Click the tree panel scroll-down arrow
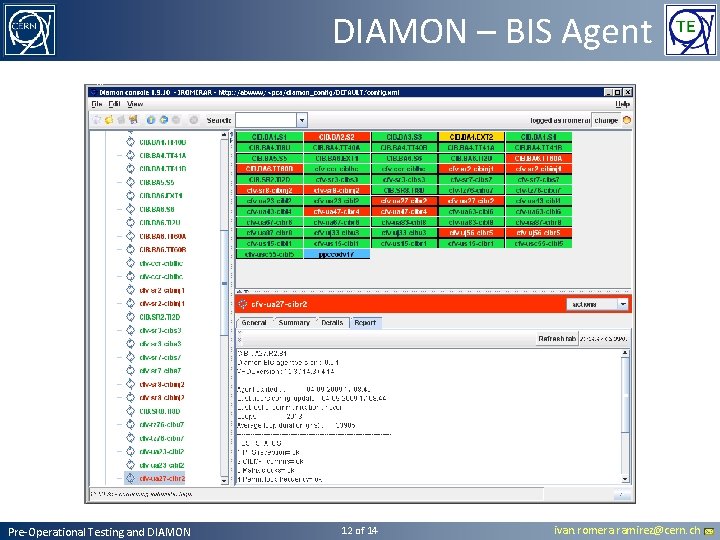720x540 pixels. [x=224, y=480]
